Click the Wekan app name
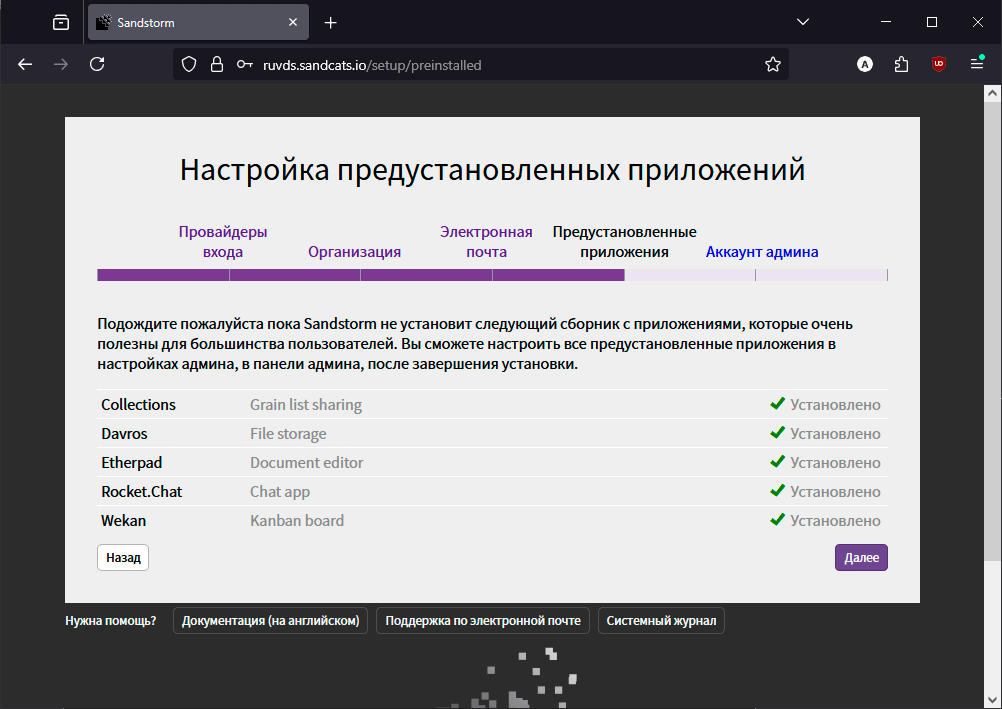This screenshot has width=1002, height=709. click(123, 520)
